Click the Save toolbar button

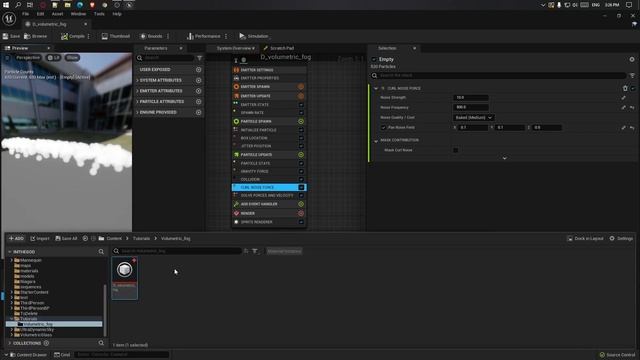pos(11,36)
